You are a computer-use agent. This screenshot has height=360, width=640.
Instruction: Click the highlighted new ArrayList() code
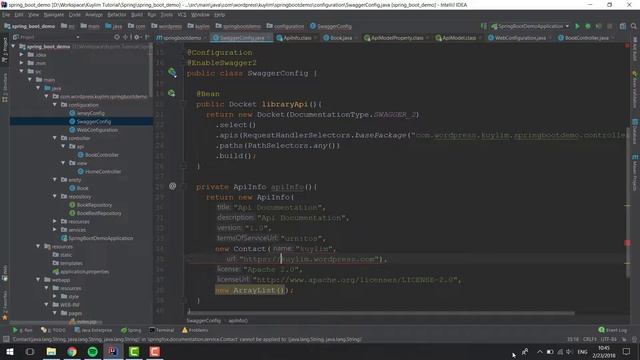coord(249,290)
